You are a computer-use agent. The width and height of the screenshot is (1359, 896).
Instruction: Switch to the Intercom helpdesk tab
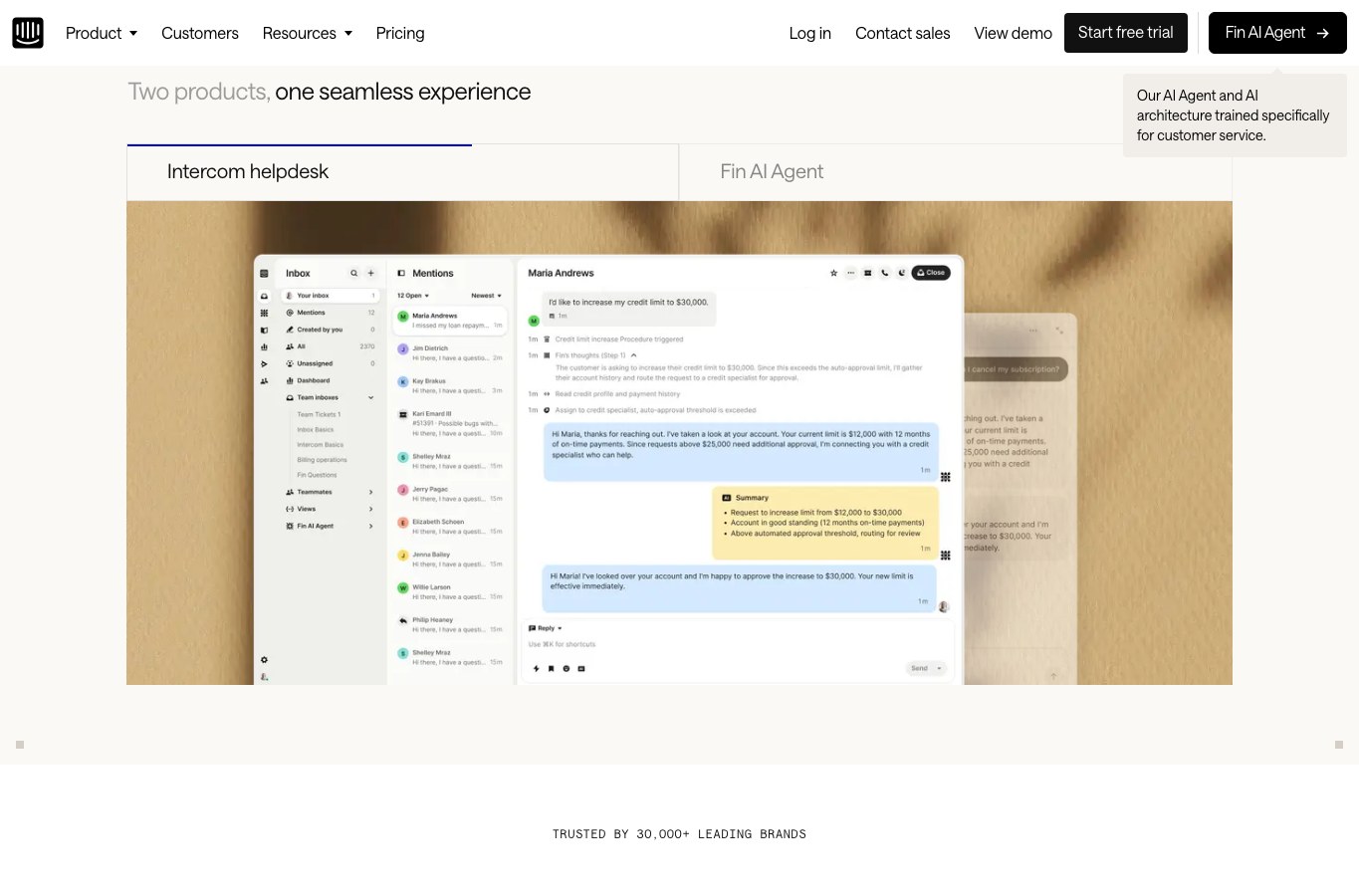(x=402, y=172)
